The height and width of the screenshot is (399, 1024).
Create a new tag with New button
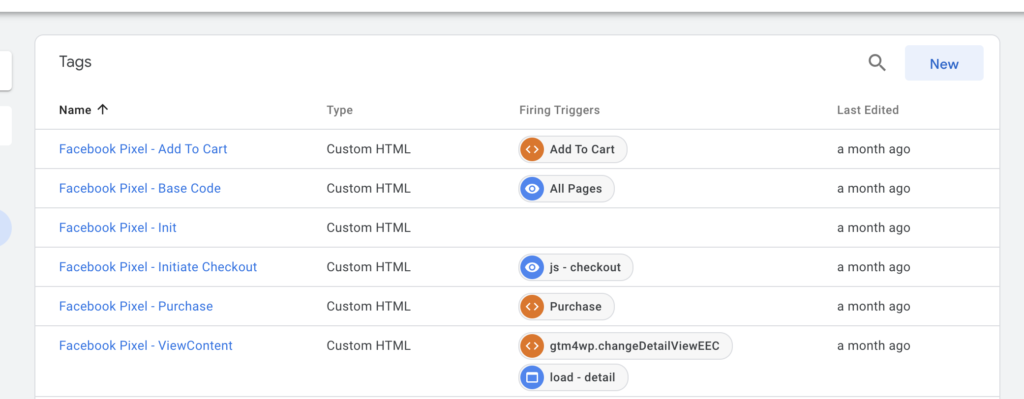pos(944,63)
